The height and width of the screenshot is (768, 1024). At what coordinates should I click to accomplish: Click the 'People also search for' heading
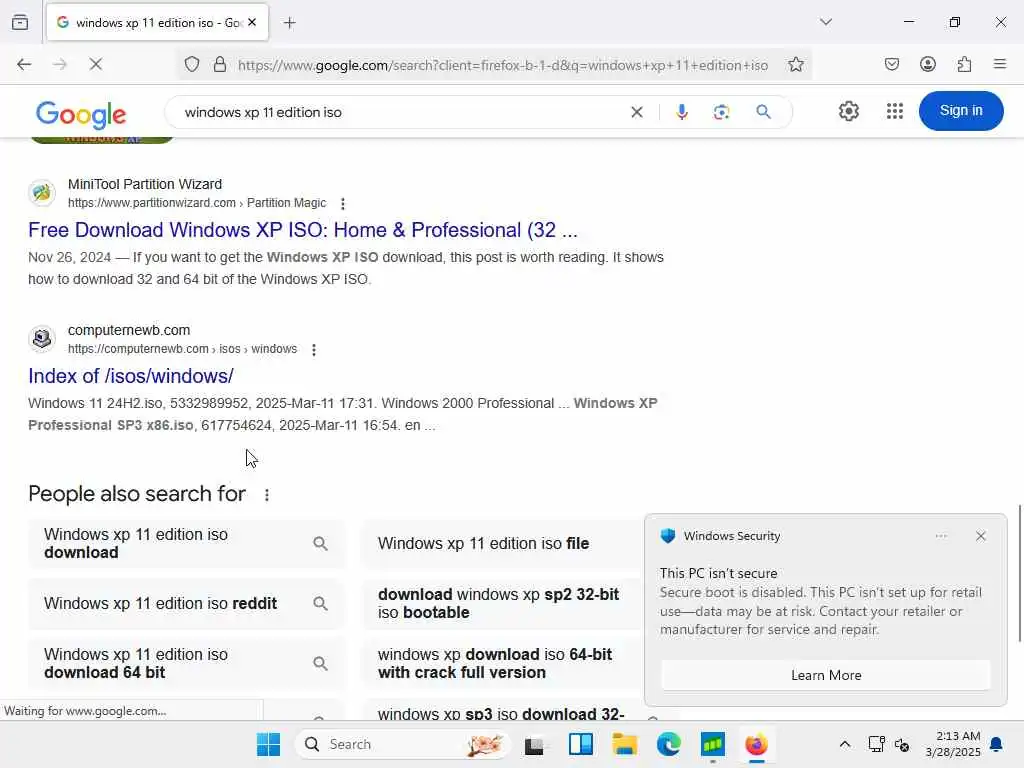coord(136,494)
